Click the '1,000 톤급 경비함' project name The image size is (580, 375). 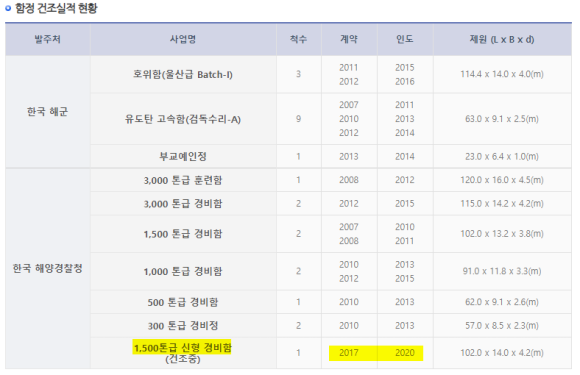[x=183, y=272]
